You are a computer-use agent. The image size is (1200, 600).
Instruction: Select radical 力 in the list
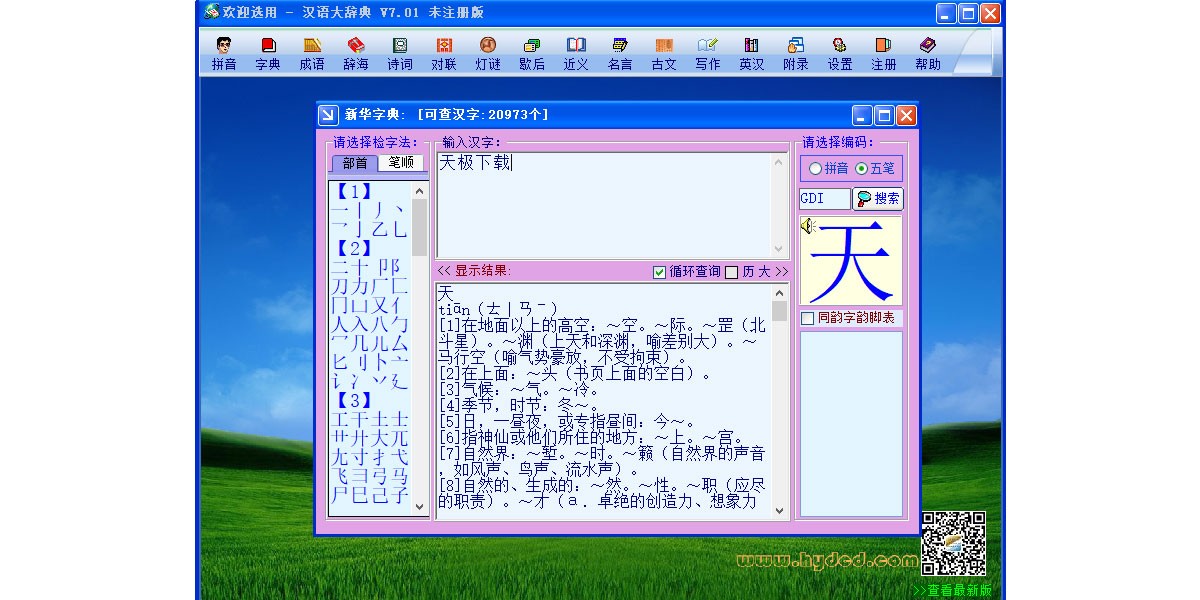360,286
